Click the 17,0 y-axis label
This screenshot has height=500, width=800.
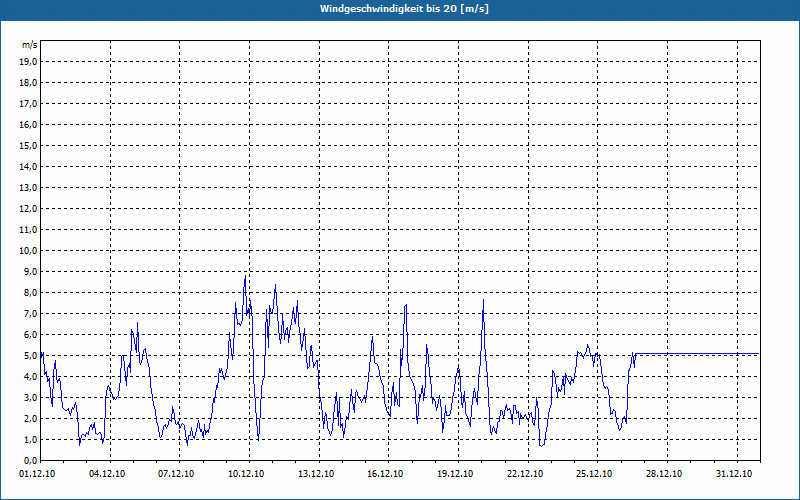click(x=29, y=104)
